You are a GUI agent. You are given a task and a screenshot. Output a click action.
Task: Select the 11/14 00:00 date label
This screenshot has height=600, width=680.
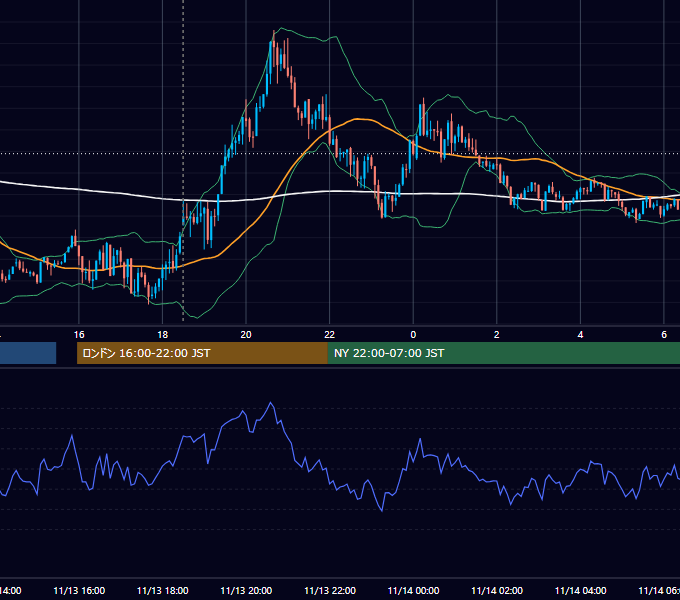[x=413, y=590]
